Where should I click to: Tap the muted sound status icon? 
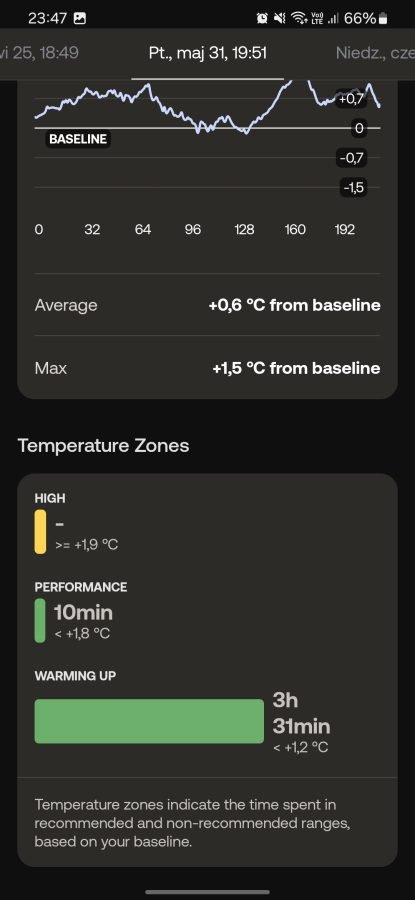point(280,18)
